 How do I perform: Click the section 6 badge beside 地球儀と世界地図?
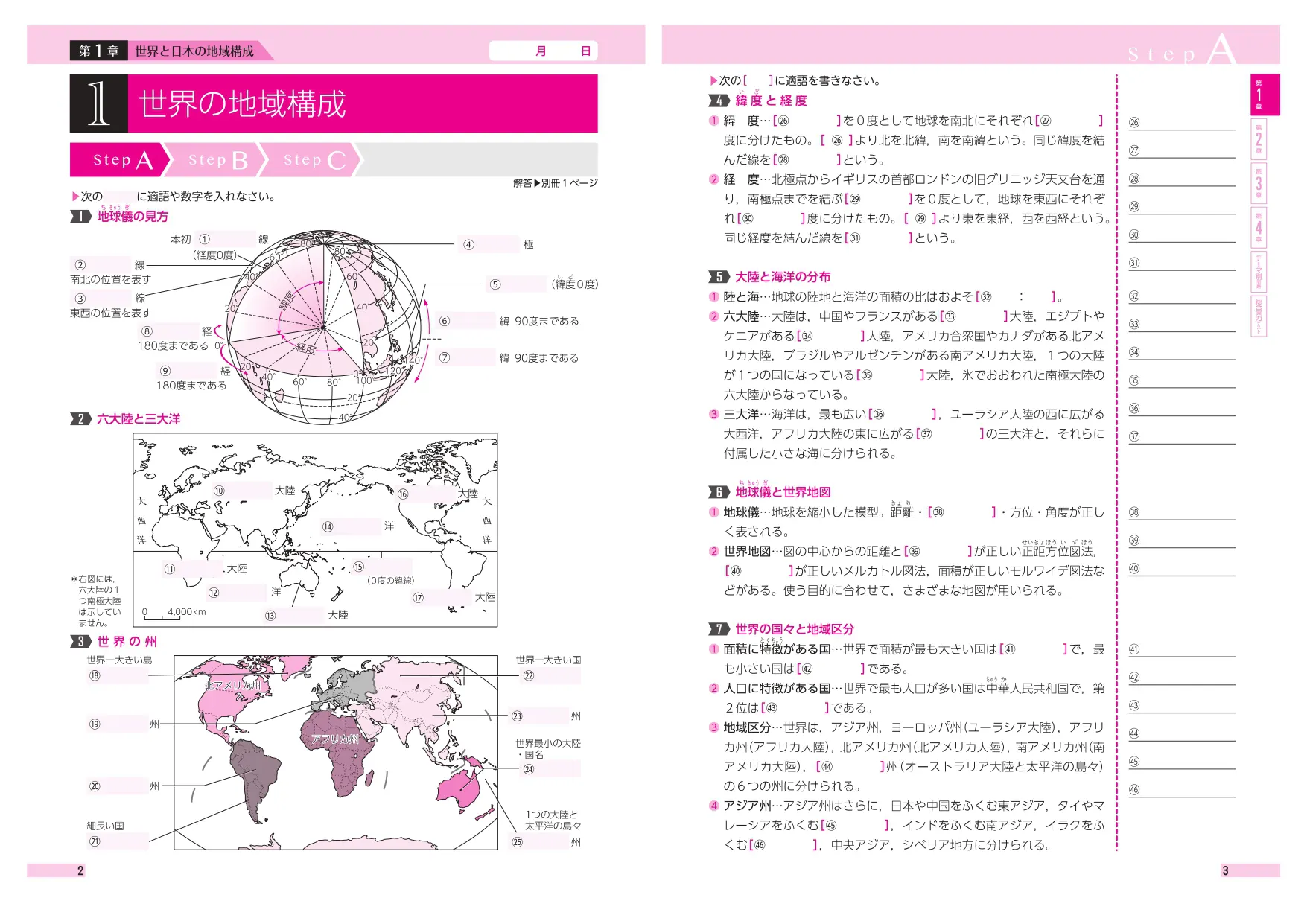(x=719, y=492)
